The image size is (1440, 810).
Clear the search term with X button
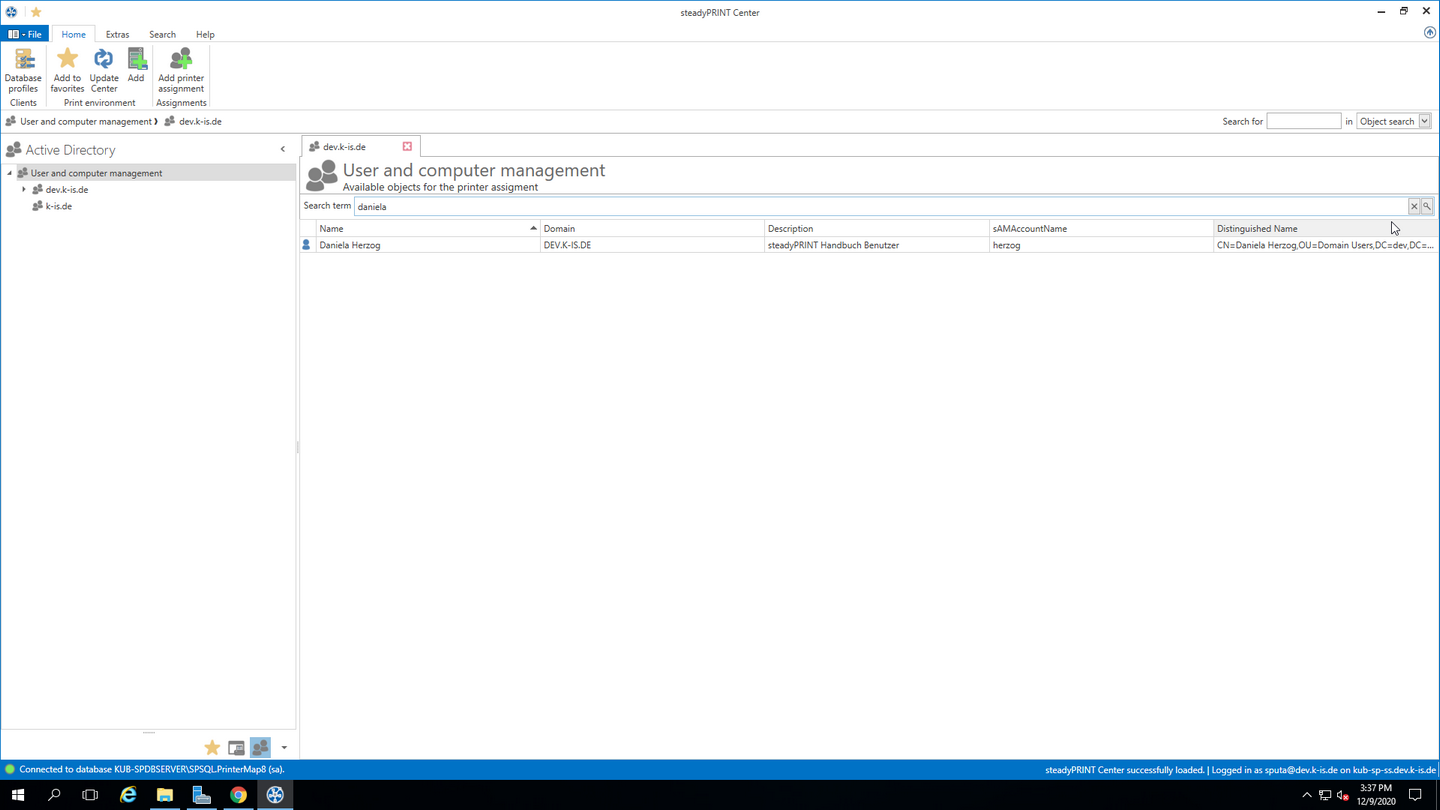coord(1414,206)
